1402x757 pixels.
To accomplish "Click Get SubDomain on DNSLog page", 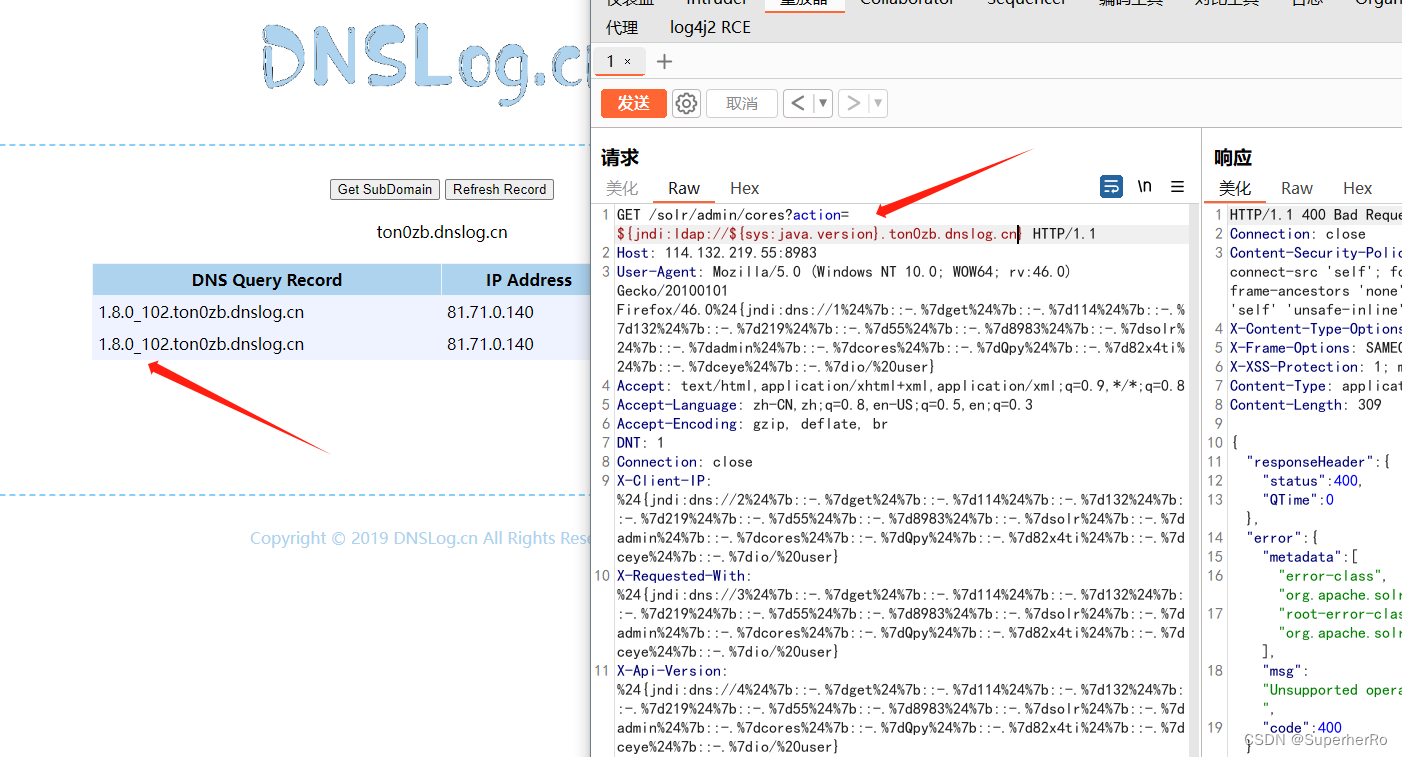I will (385, 189).
